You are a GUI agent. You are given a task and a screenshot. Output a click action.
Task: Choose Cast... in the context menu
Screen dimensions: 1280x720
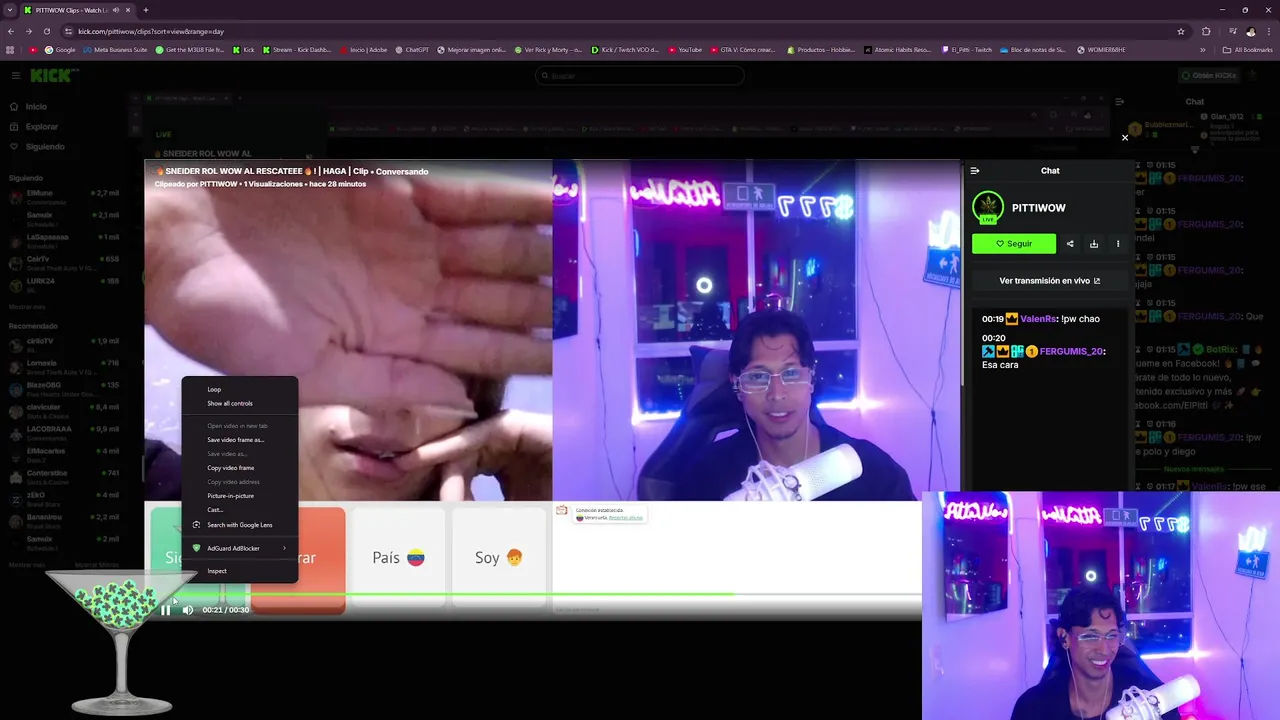click(x=240, y=510)
